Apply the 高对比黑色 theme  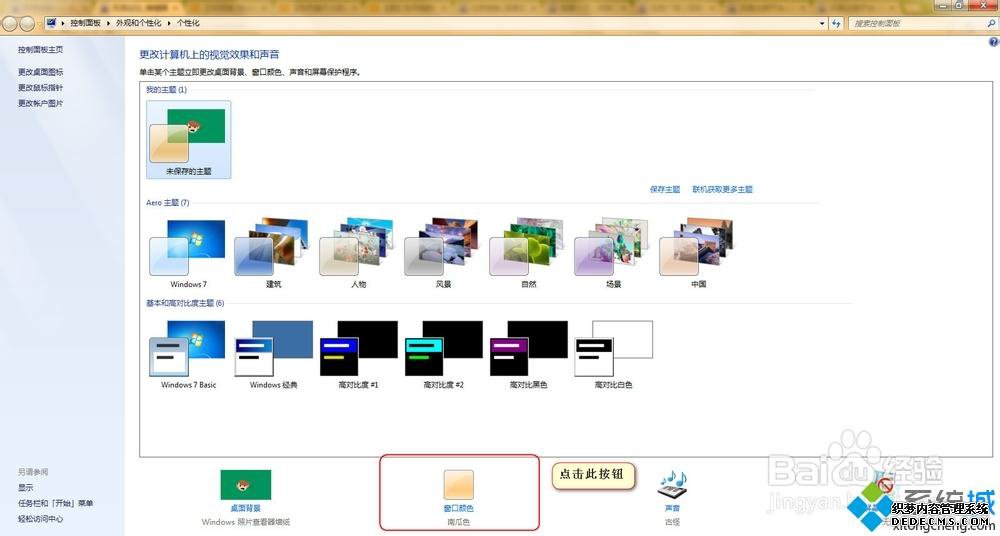528,354
